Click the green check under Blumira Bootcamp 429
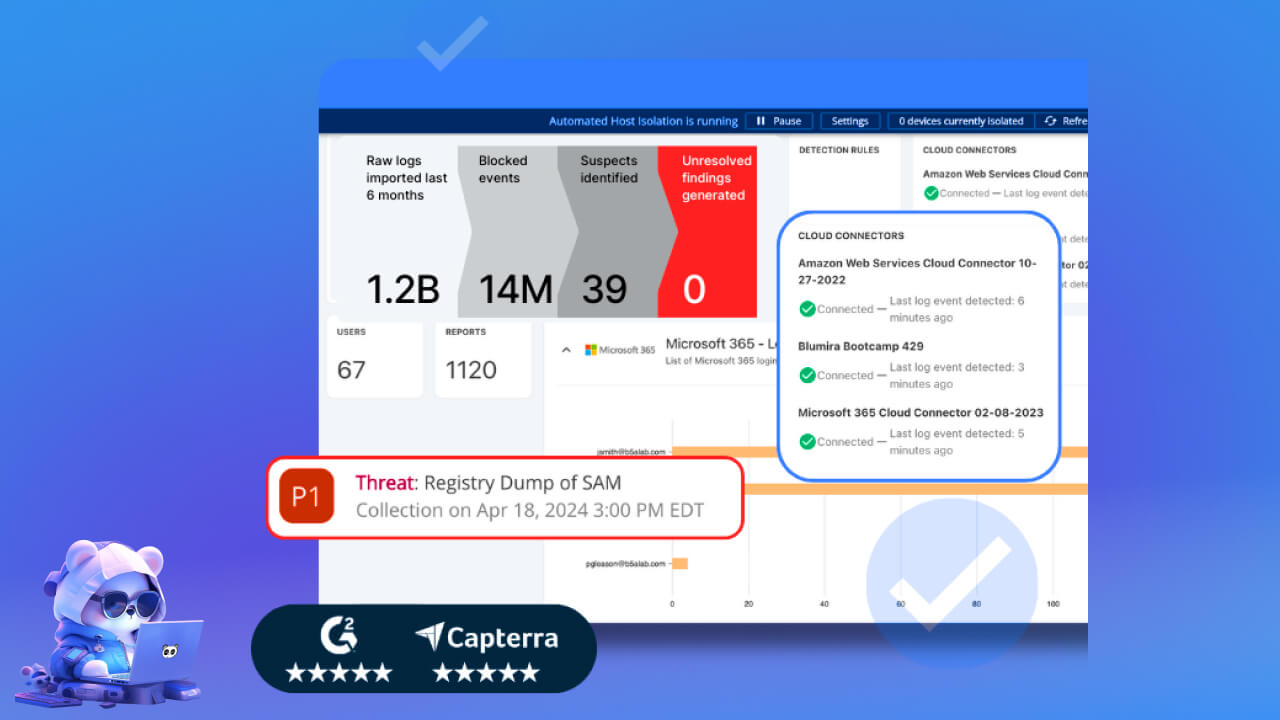The image size is (1280, 720). coord(807,375)
